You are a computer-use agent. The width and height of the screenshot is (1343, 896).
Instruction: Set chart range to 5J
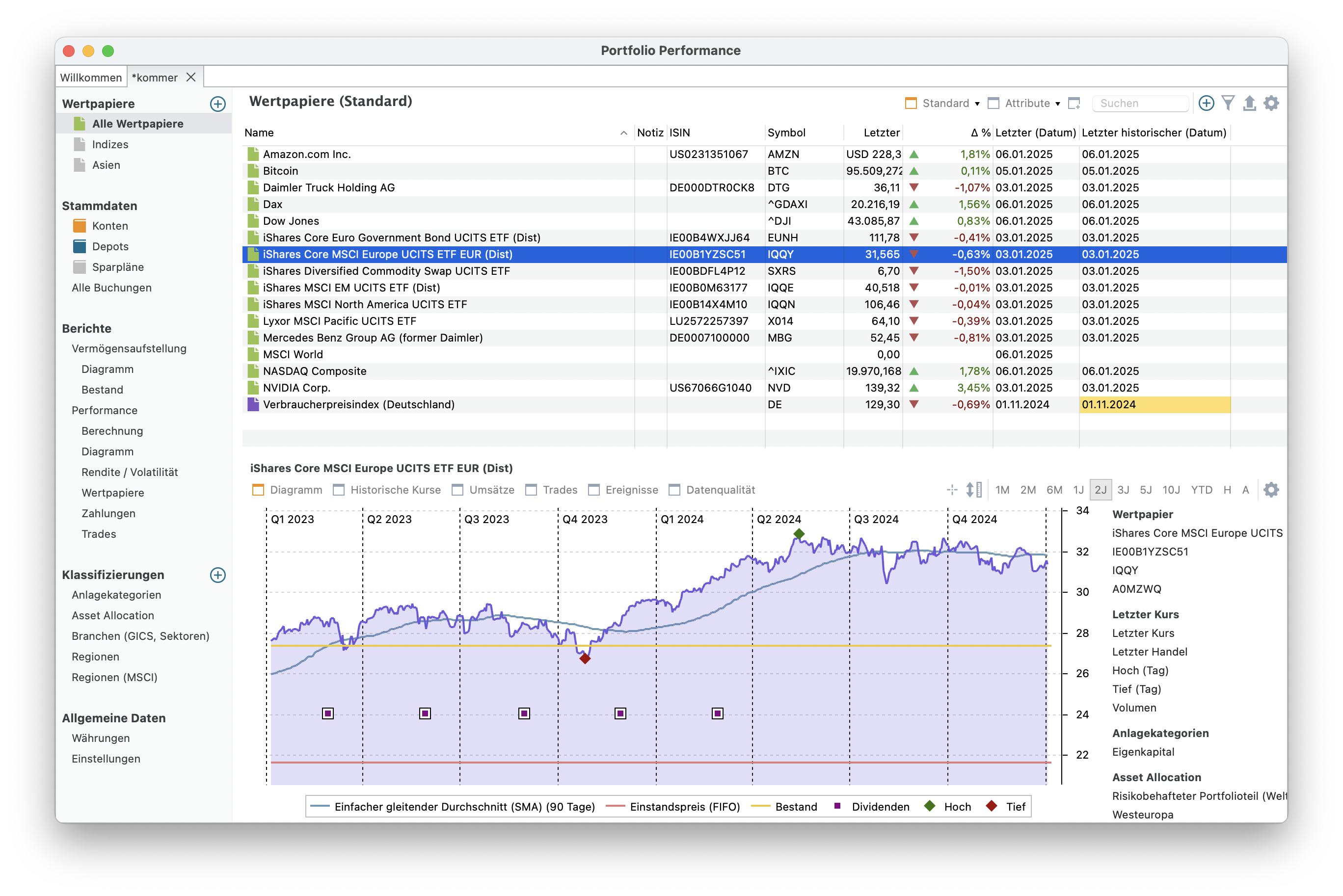click(1145, 490)
